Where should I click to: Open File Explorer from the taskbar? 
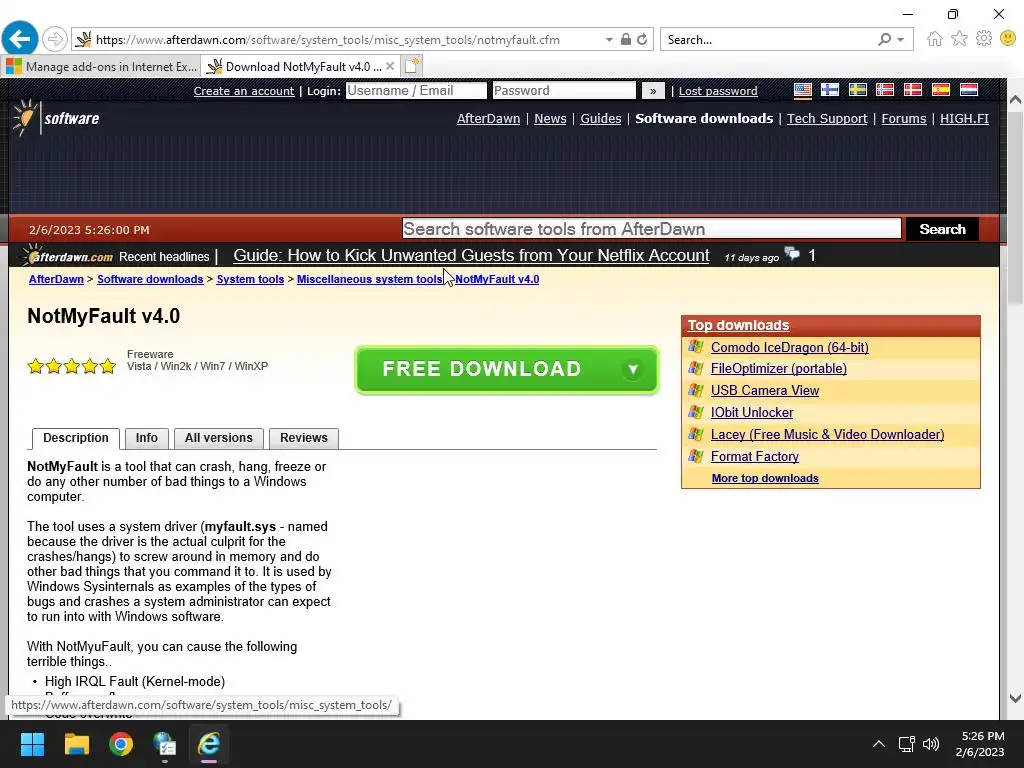coord(76,744)
